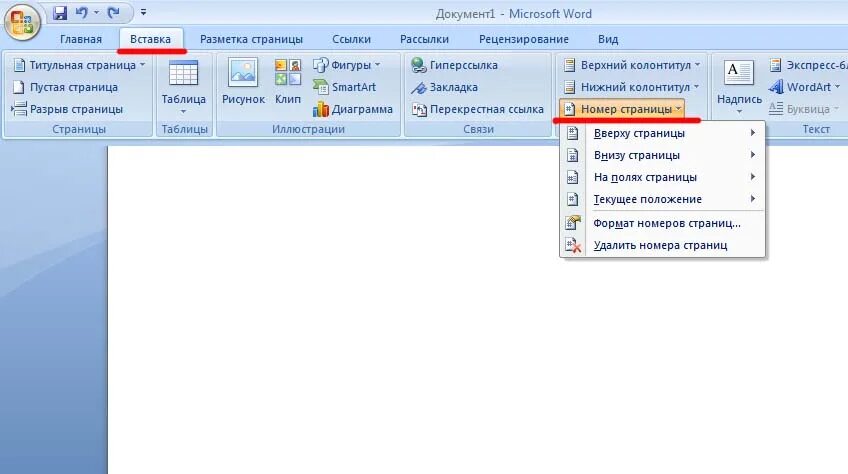Insert a Пустая страница
The width and height of the screenshot is (848, 474).
coord(65,87)
